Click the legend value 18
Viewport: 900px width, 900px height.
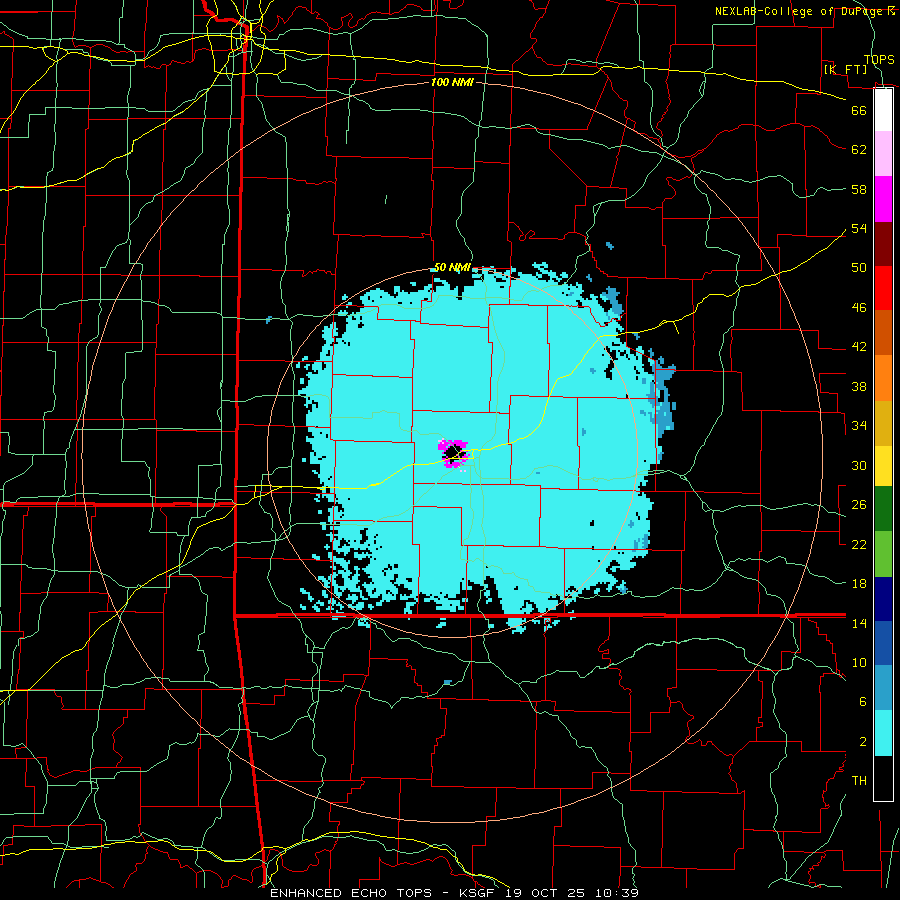point(859,584)
